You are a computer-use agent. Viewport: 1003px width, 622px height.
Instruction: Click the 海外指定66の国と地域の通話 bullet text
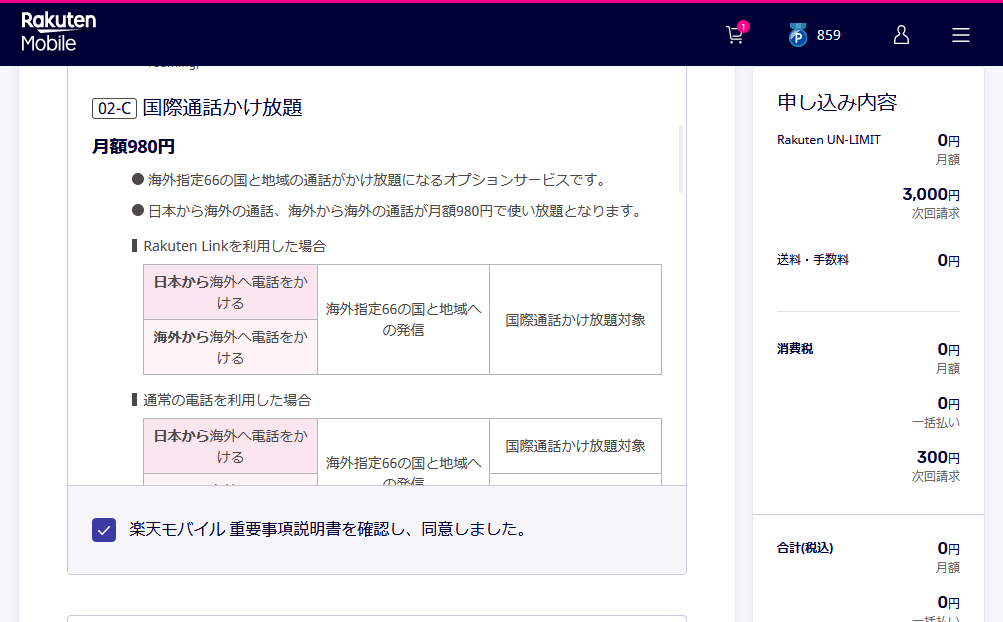tap(378, 180)
